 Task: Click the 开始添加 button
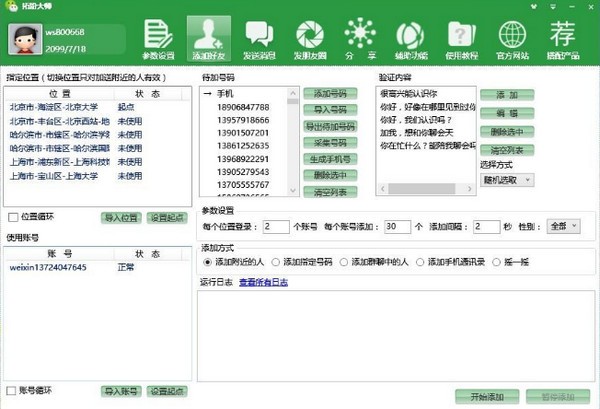point(487,397)
